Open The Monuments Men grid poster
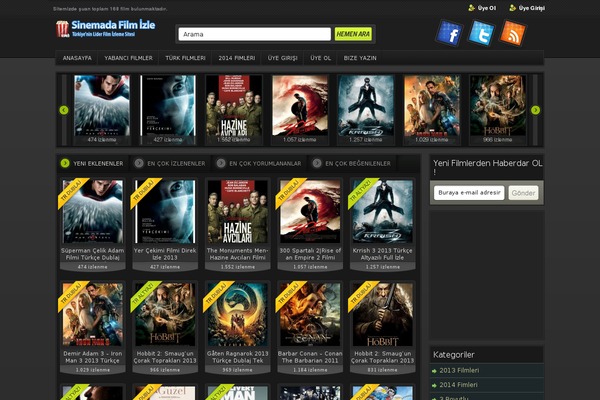Image resolution: width=600 pixels, height=400 pixels. pos(238,211)
